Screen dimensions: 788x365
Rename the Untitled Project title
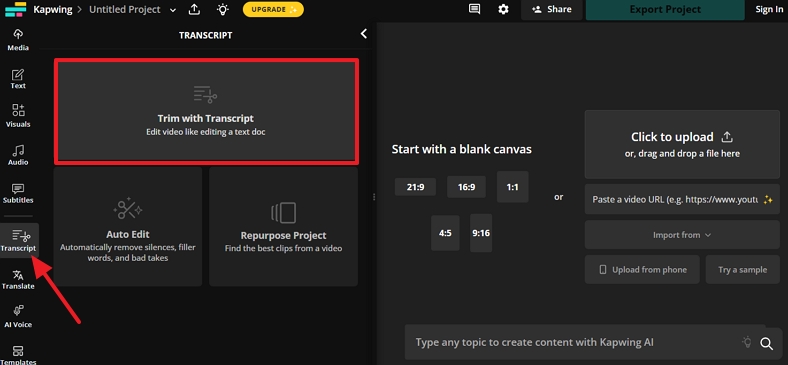point(125,9)
